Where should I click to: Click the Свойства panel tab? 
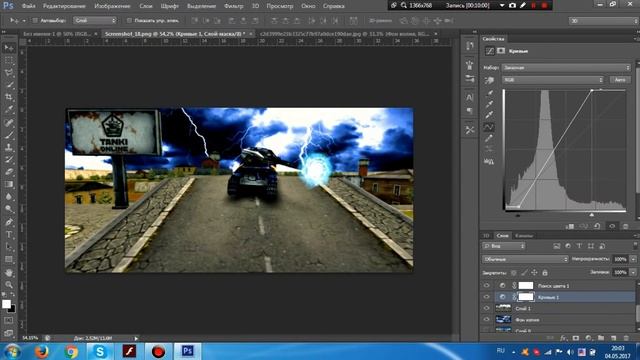click(x=493, y=39)
